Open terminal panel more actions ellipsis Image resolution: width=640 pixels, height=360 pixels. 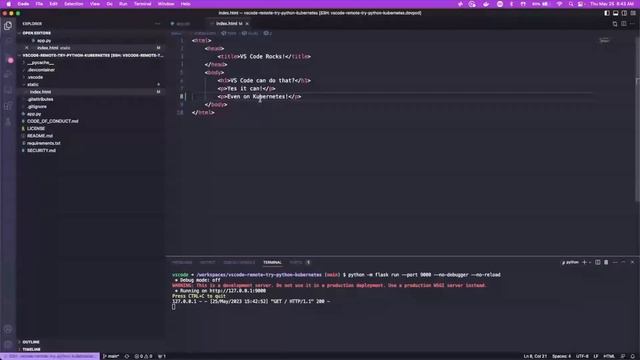click(615, 262)
